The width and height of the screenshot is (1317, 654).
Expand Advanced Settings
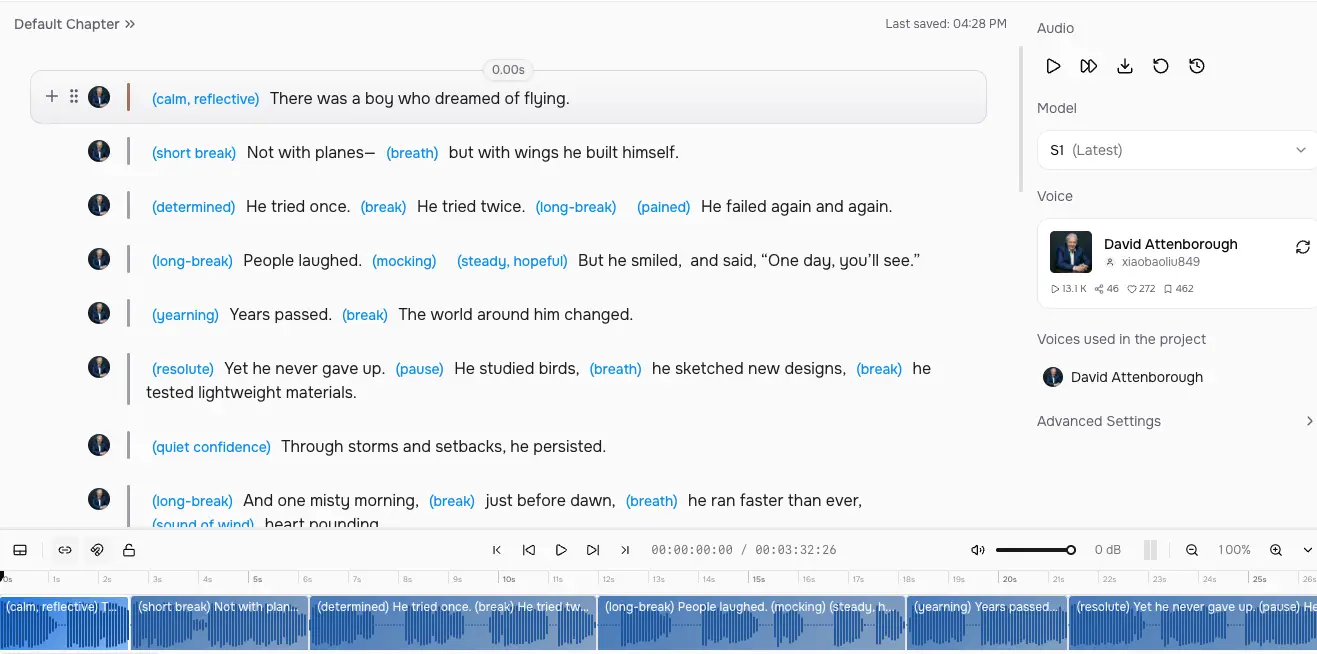click(1176, 421)
